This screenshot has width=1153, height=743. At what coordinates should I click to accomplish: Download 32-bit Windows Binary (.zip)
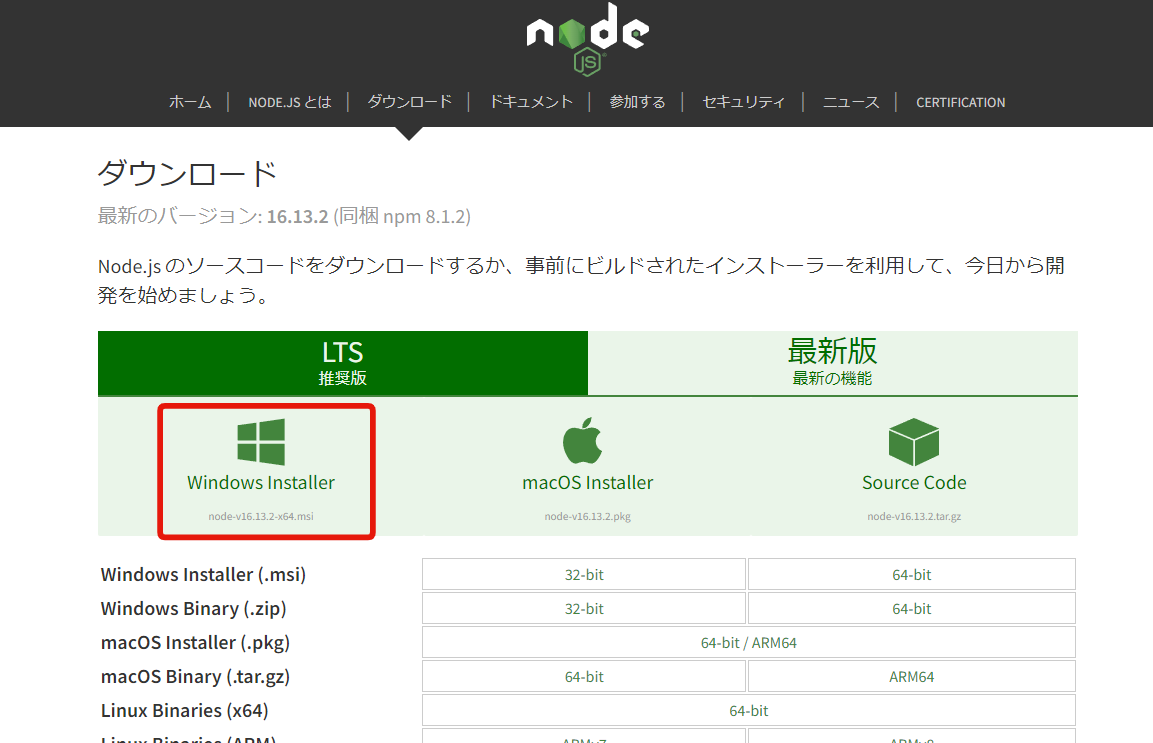(x=584, y=608)
